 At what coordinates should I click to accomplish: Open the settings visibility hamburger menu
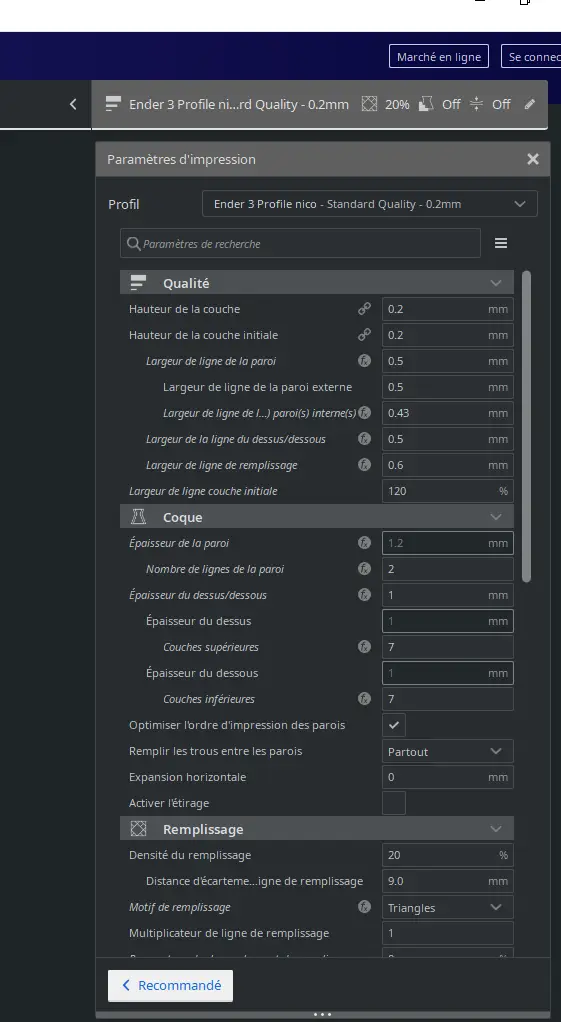click(500, 243)
